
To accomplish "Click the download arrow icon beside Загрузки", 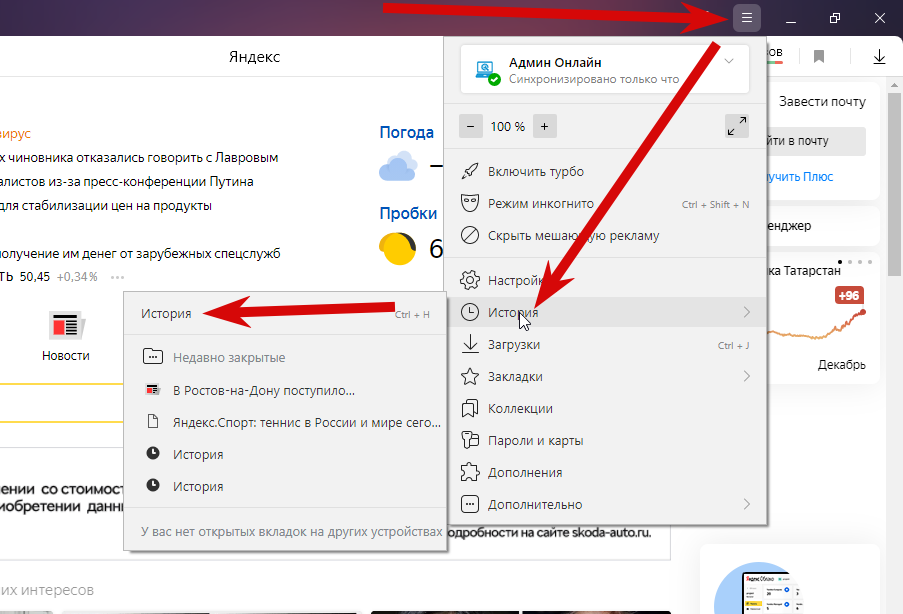I will (470, 344).
